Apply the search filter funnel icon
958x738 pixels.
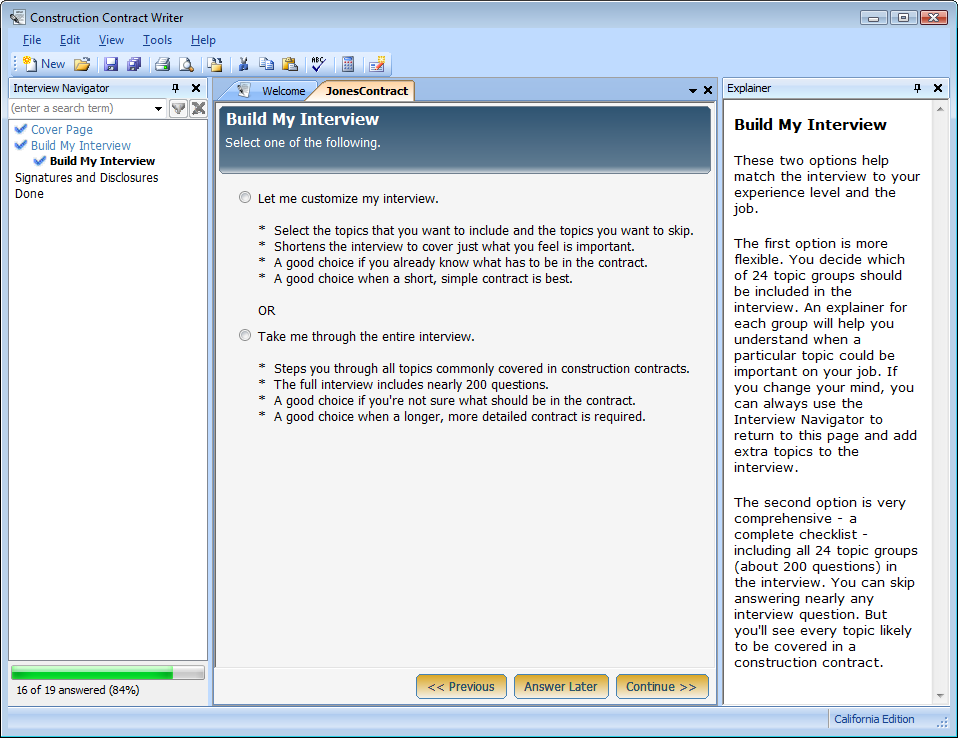point(178,109)
